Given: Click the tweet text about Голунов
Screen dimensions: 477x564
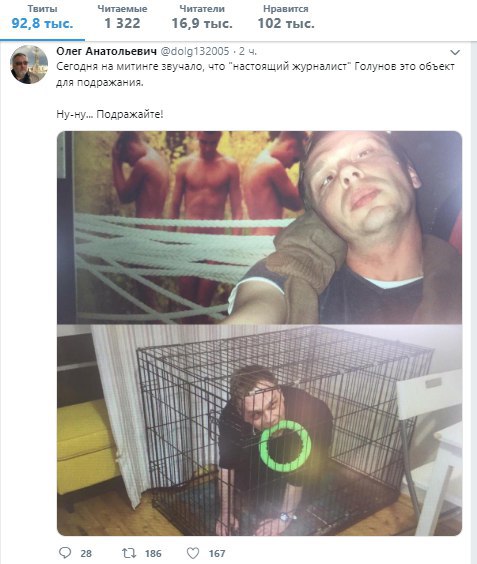Looking at the screenshot, I should [x=255, y=74].
